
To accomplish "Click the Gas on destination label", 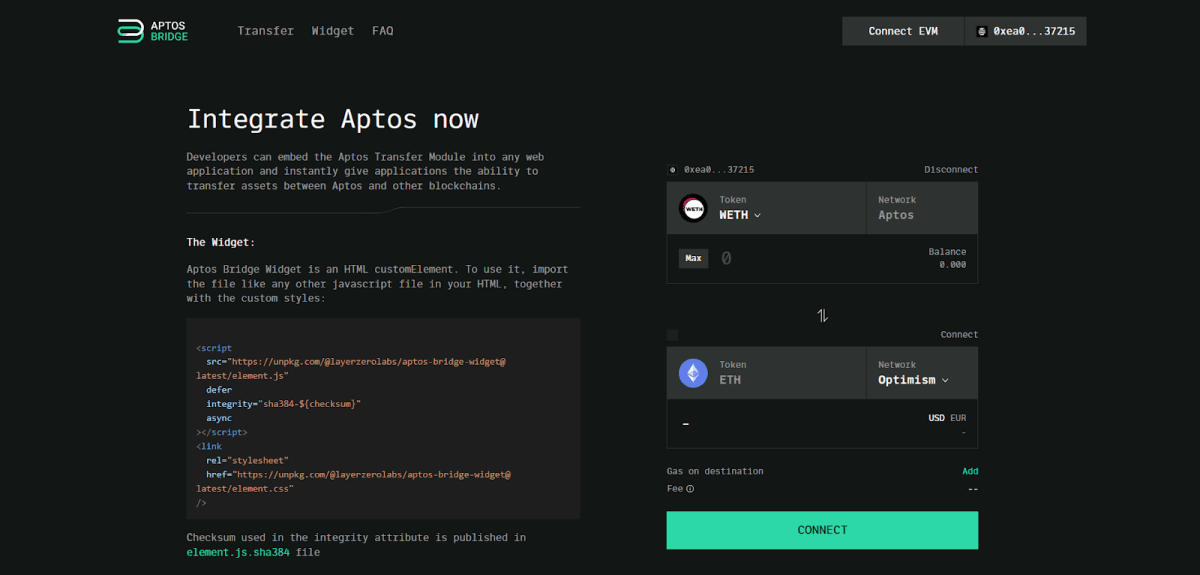I will click(x=715, y=471).
